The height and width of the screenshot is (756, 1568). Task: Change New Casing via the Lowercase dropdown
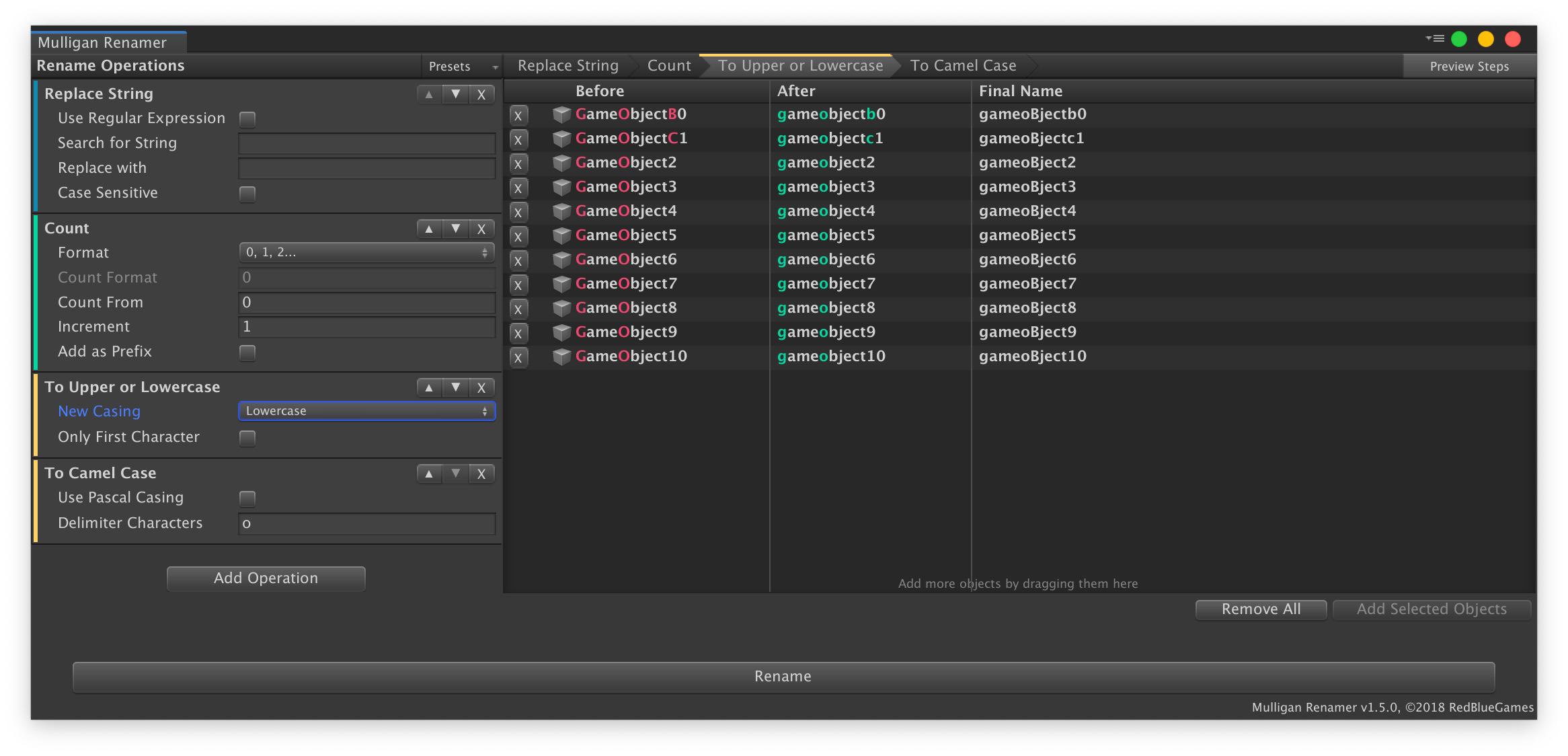coord(366,410)
